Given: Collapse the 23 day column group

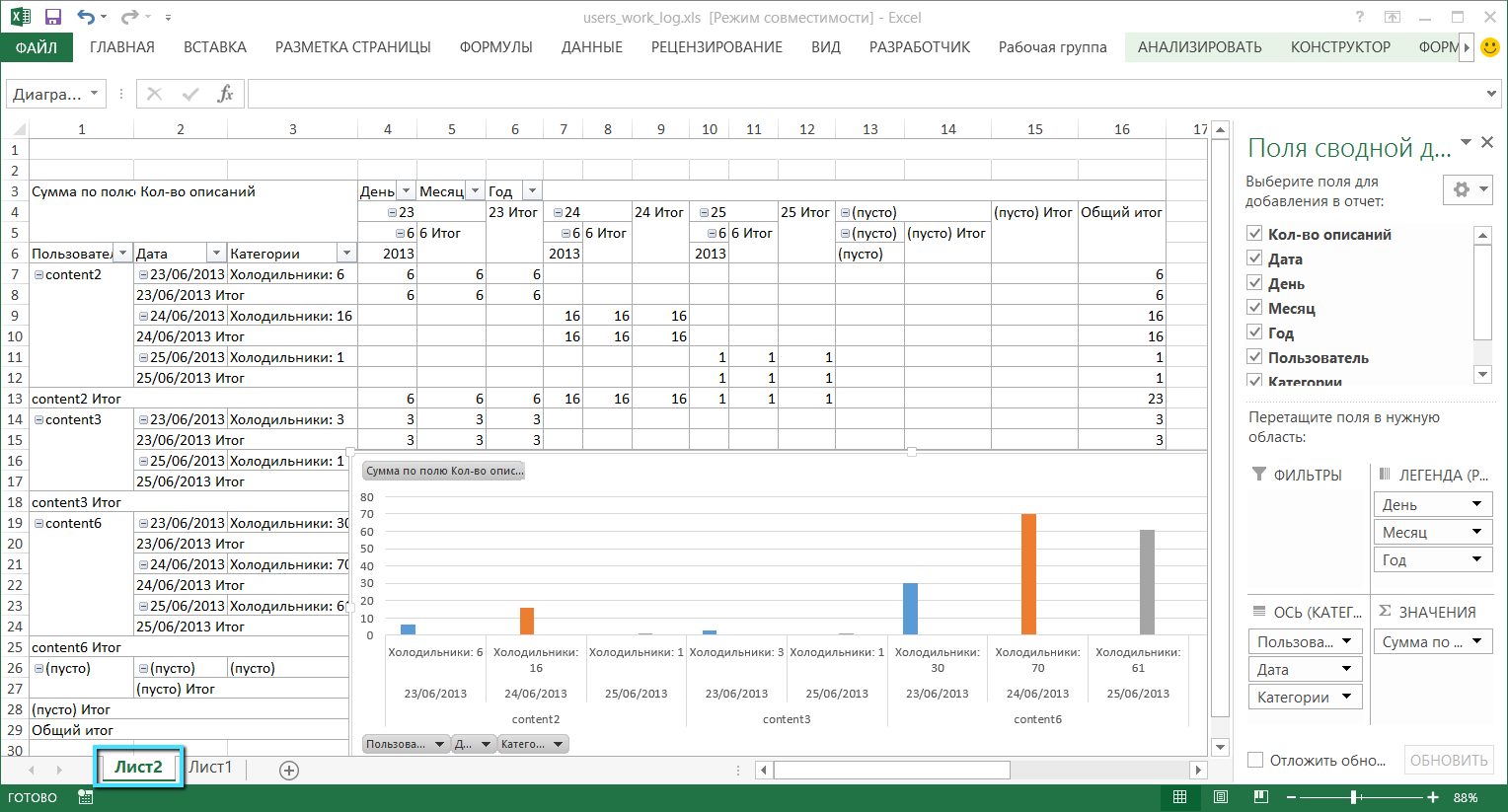Looking at the screenshot, I should pyautogui.click(x=392, y=212).
